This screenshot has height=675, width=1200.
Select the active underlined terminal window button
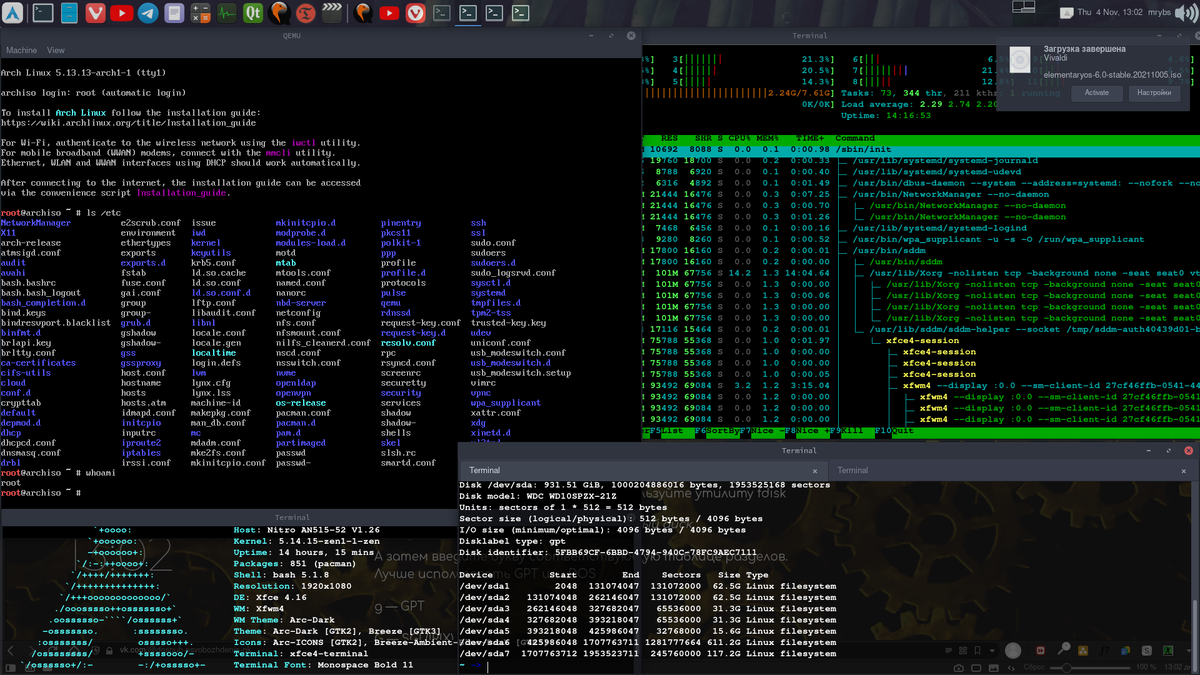pos(468,13)
